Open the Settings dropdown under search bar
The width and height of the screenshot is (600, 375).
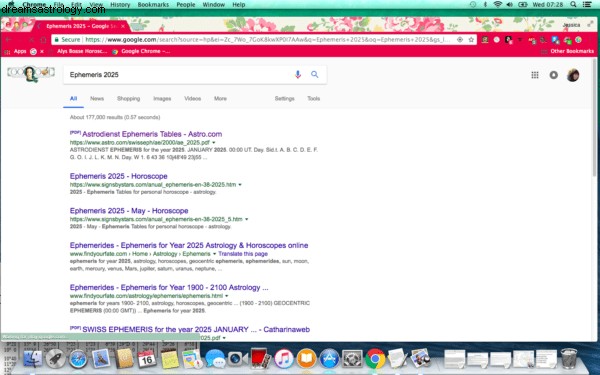pyautogui.click(x=284, y=98)
